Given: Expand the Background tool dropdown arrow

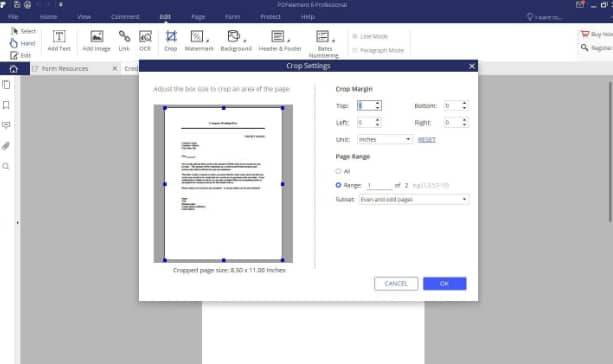Looking at the screenshot, I should click(x=245, y=40).
